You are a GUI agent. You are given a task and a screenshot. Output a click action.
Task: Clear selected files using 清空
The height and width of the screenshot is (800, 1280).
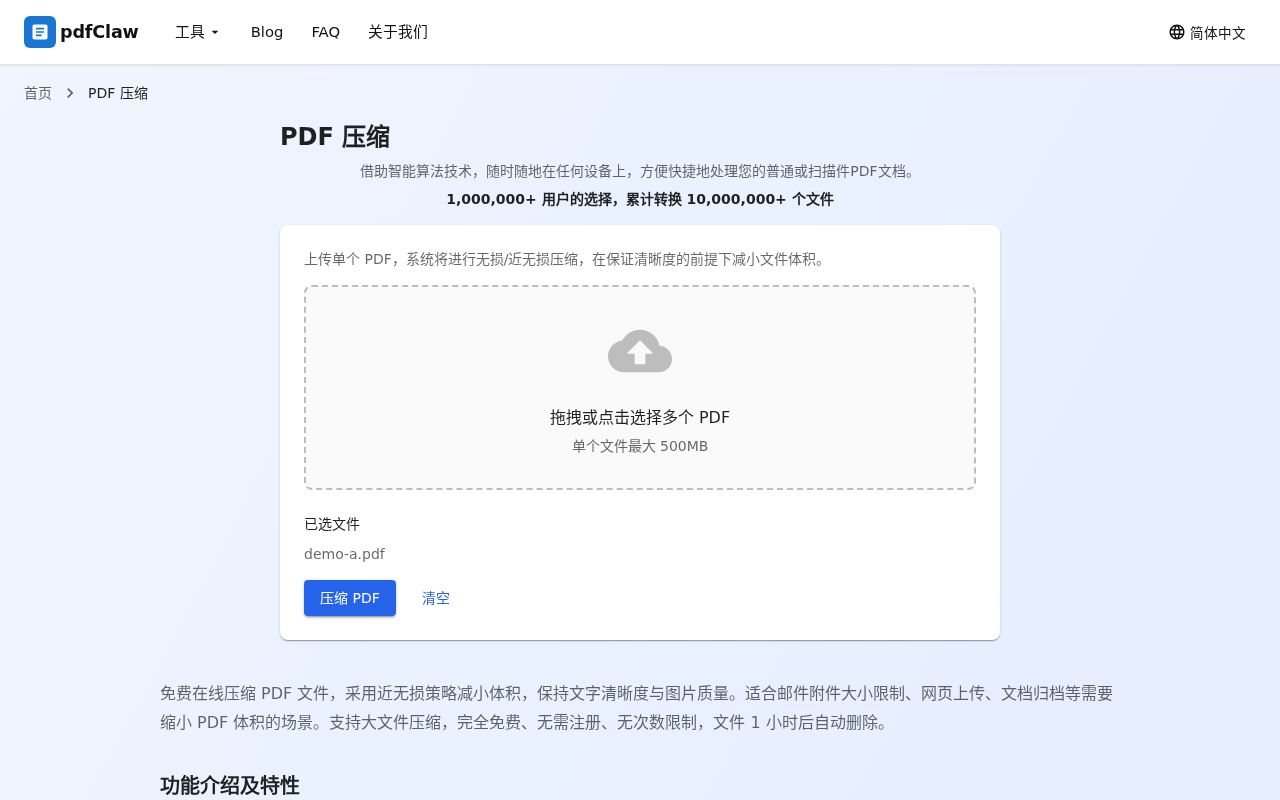[436, 598]
